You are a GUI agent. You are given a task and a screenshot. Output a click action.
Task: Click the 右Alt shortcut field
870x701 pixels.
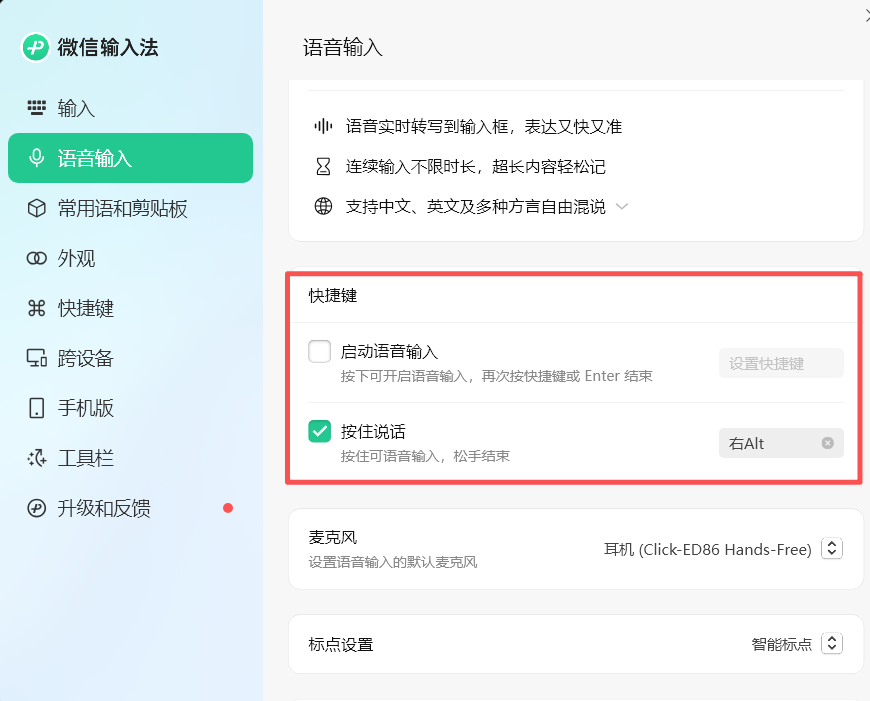(x=781, y=443)
